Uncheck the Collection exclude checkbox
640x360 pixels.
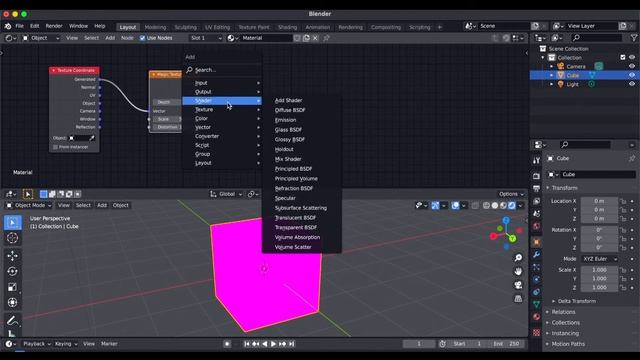(x=623, y=57)
